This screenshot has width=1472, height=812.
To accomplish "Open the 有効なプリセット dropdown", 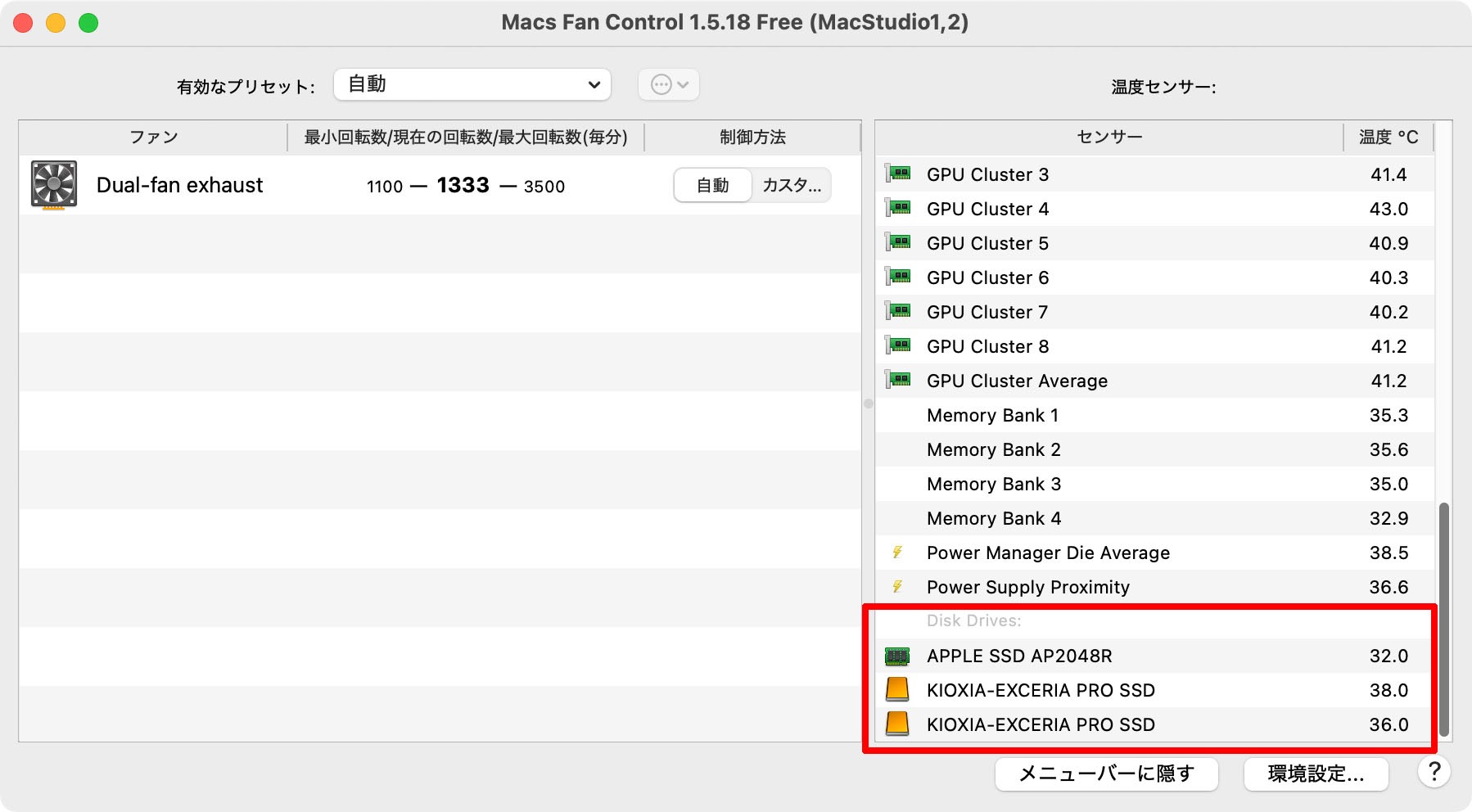I will (x=472, y=83).
